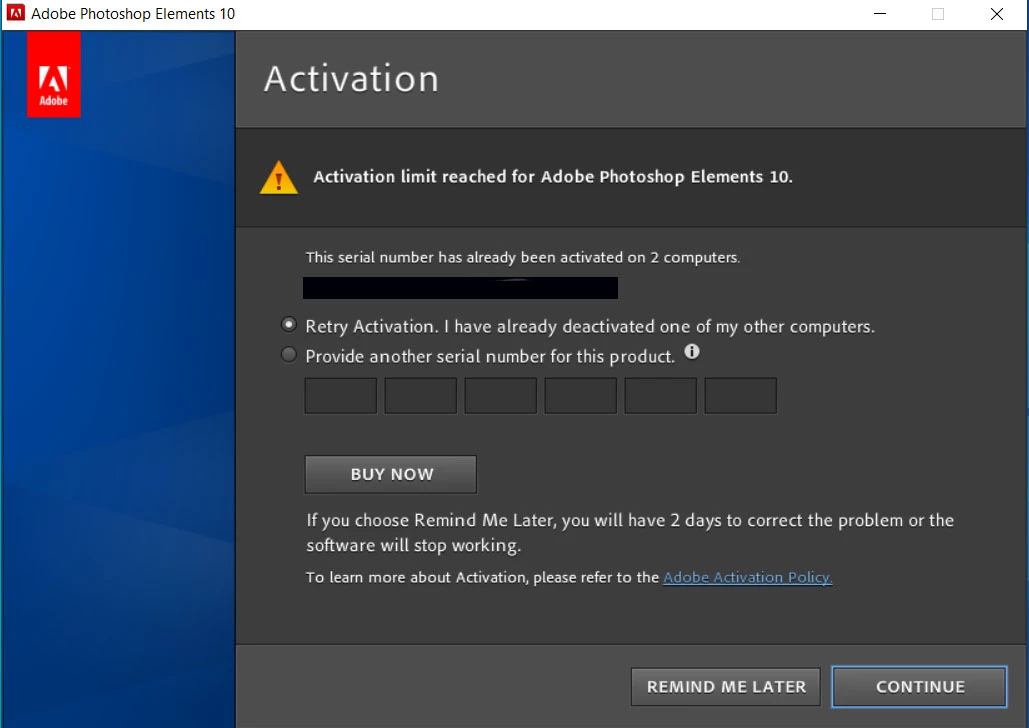Click the second serial number field
The image size is (1029, 728).
421,395
